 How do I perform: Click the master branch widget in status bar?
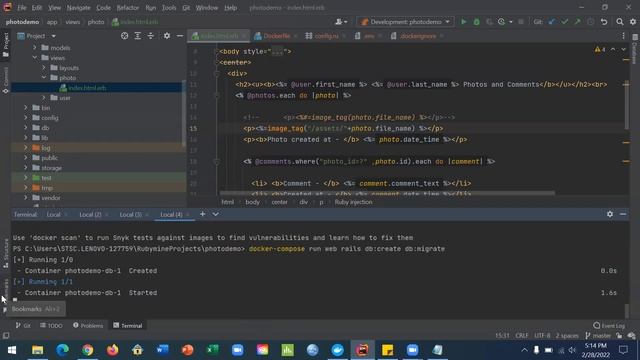tap(598, 336)
